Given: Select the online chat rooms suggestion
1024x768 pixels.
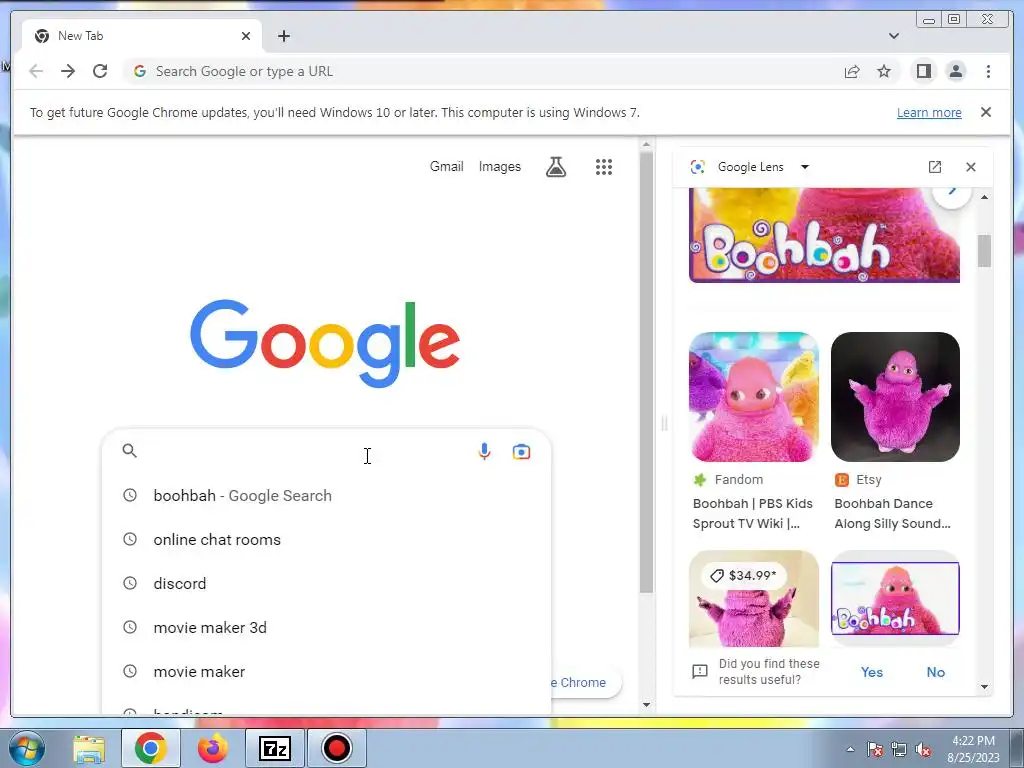Looking at the screenshot, I should pyautogui.click(x=327, y=539).
